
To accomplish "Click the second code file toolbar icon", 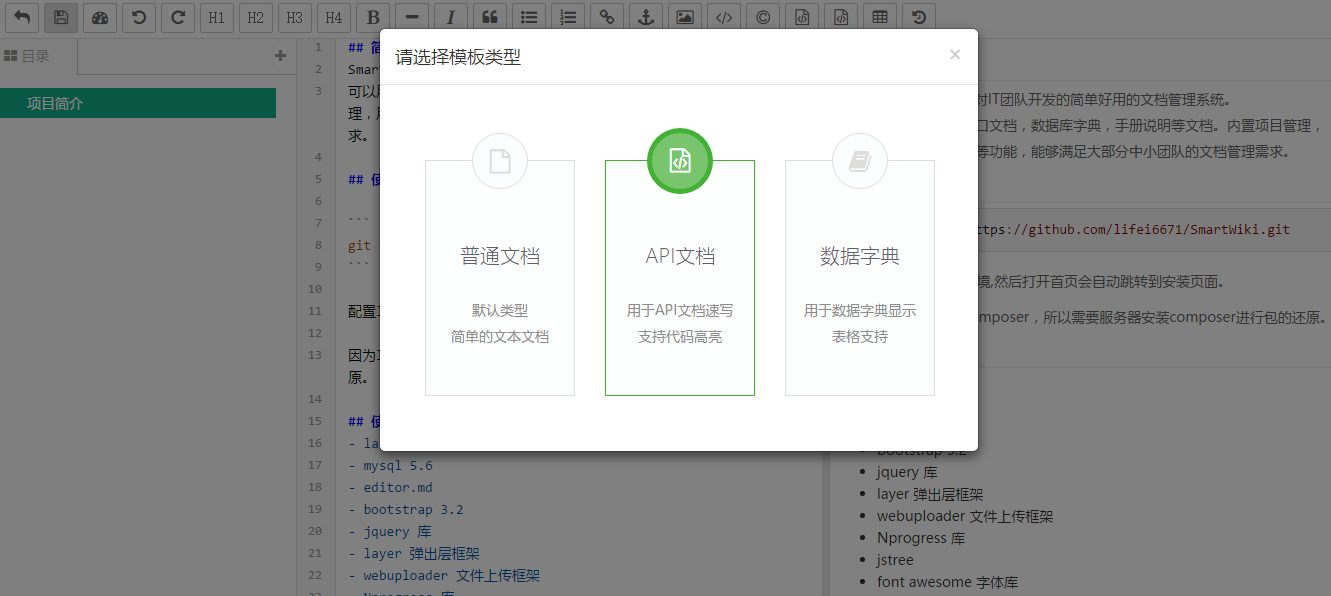I will pyautogui.click(x=840, y=17).
